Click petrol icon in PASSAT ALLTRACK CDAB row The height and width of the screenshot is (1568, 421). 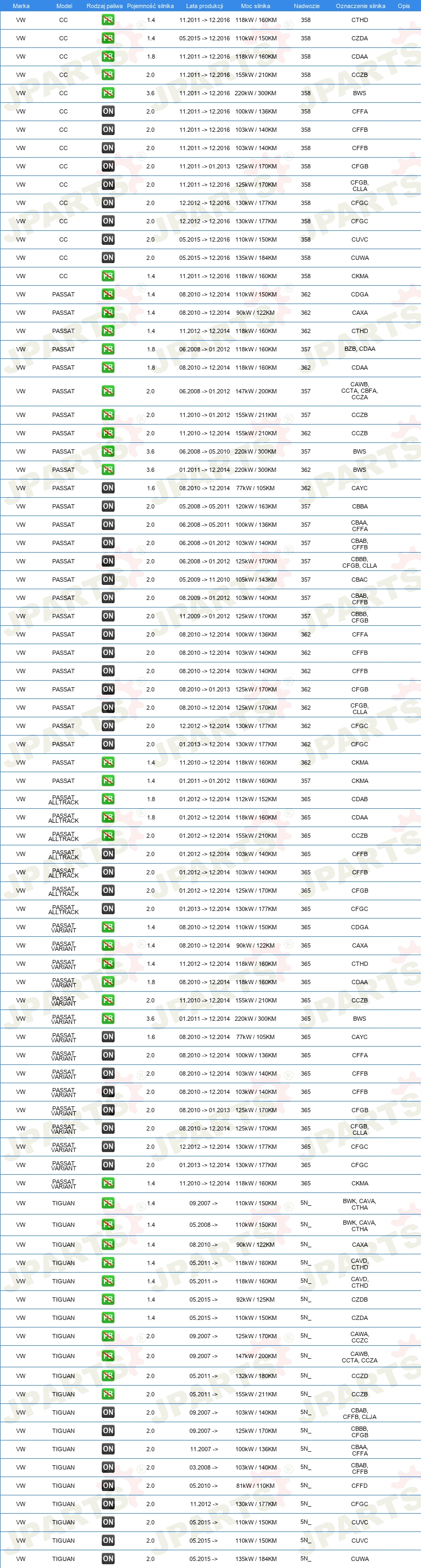tap(108, 799)
